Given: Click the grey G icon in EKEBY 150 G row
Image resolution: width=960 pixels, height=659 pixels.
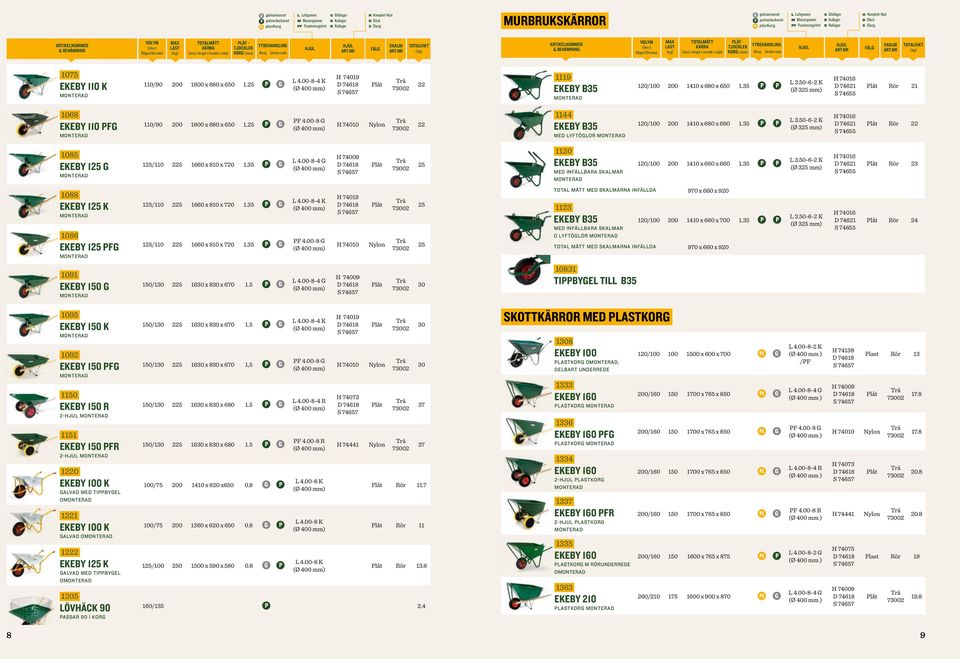Looking at the screenshot, I should 280,284.
